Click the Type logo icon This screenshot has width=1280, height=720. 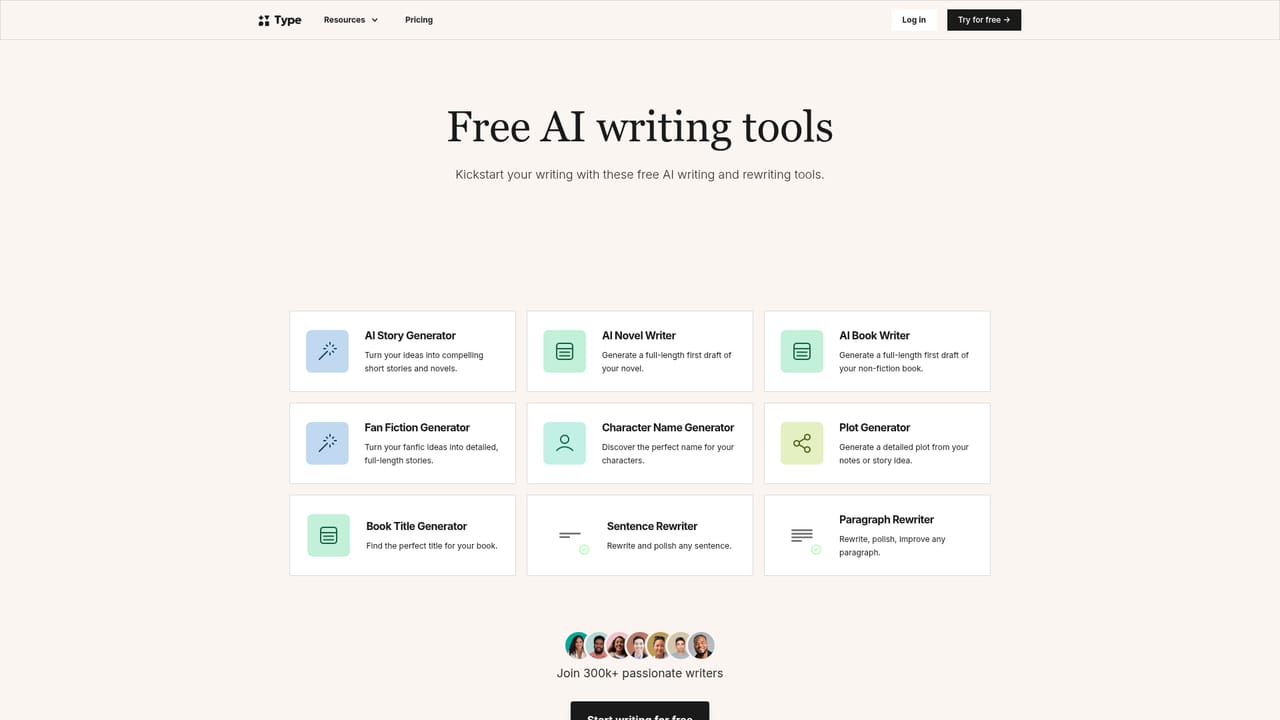coord(264,20)
